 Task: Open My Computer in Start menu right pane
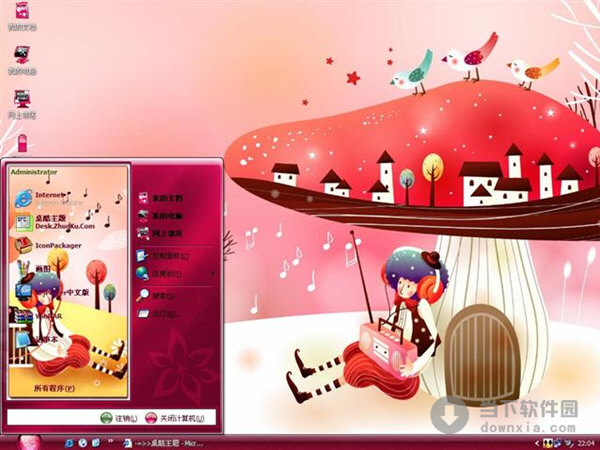point(160,216)
